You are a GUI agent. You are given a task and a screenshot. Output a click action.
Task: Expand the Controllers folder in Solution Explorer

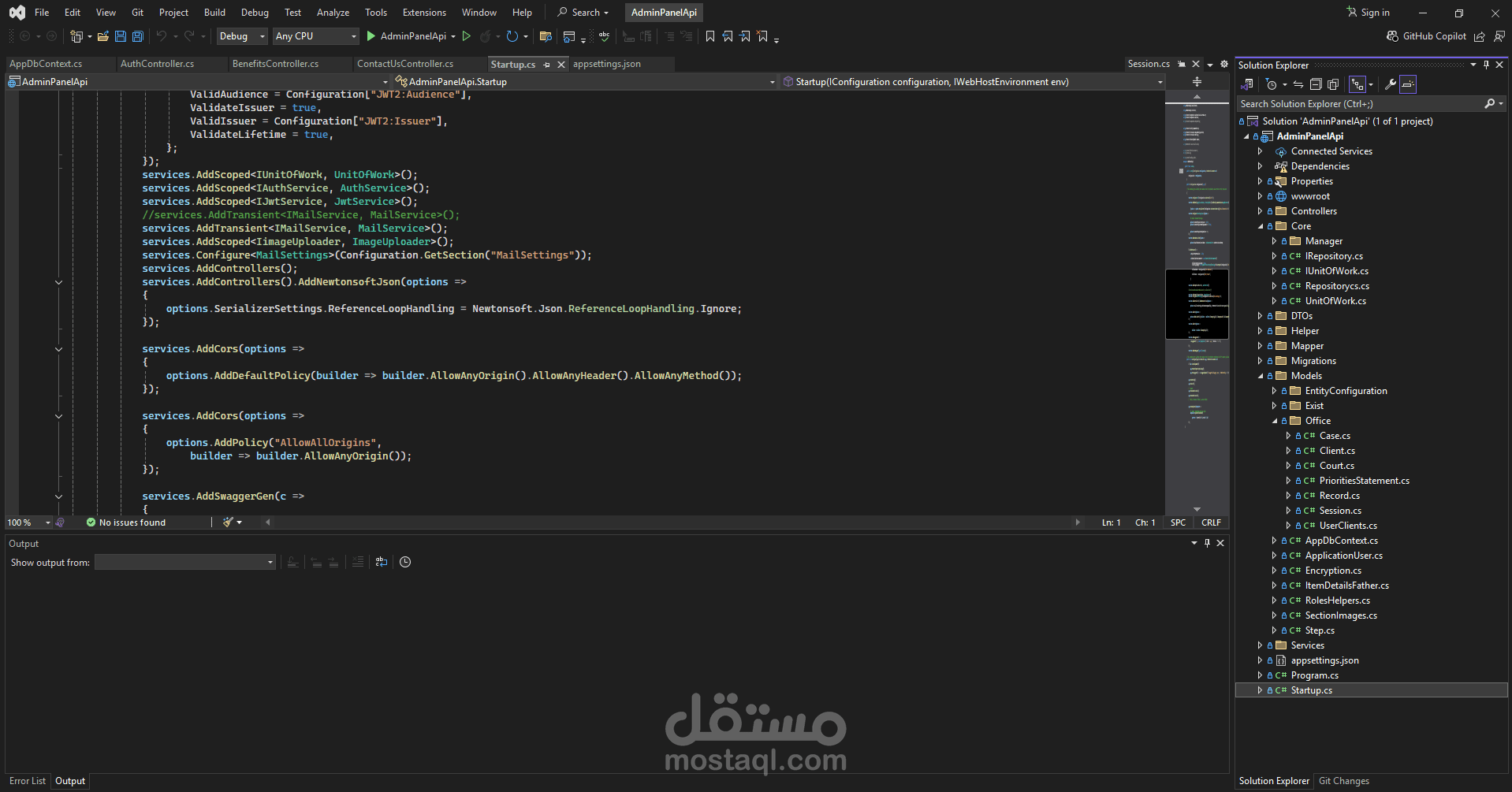tap(1260, 211)
